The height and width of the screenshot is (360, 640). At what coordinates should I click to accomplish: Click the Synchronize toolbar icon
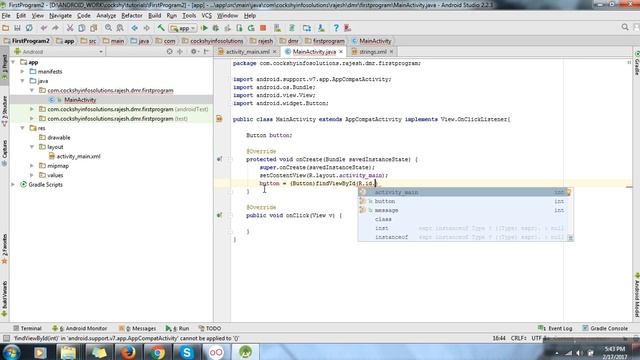pyautogui.click(x=29, y=28)
